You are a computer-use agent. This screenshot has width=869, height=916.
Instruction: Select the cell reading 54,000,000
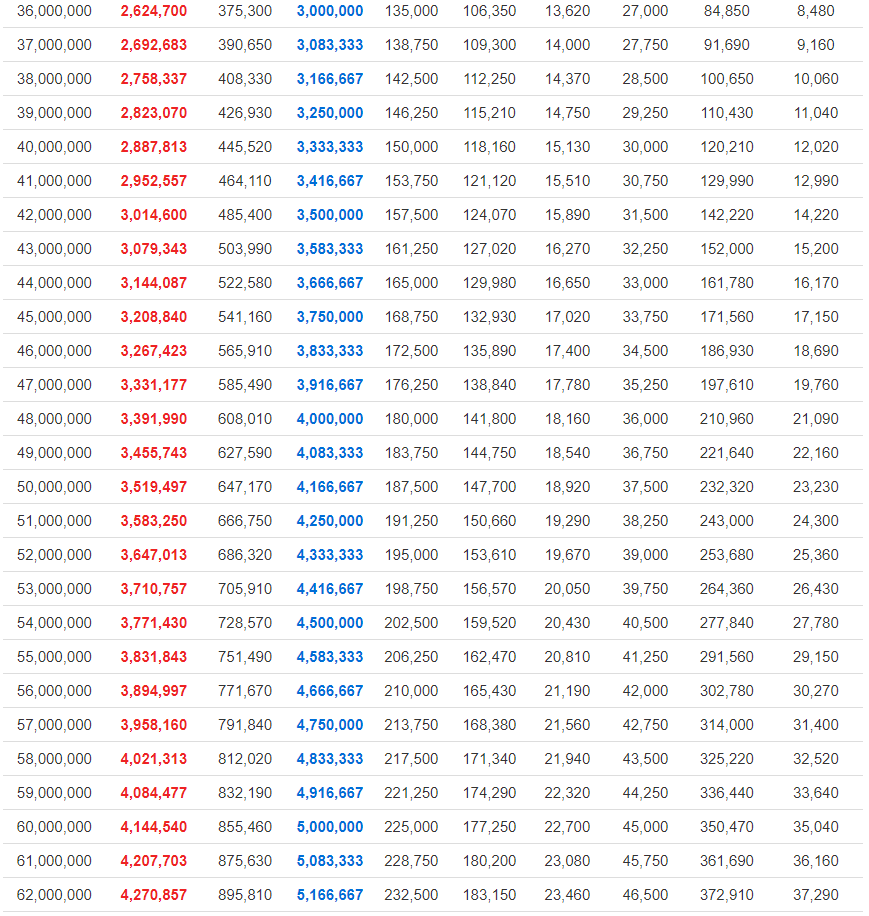(54, 623)
